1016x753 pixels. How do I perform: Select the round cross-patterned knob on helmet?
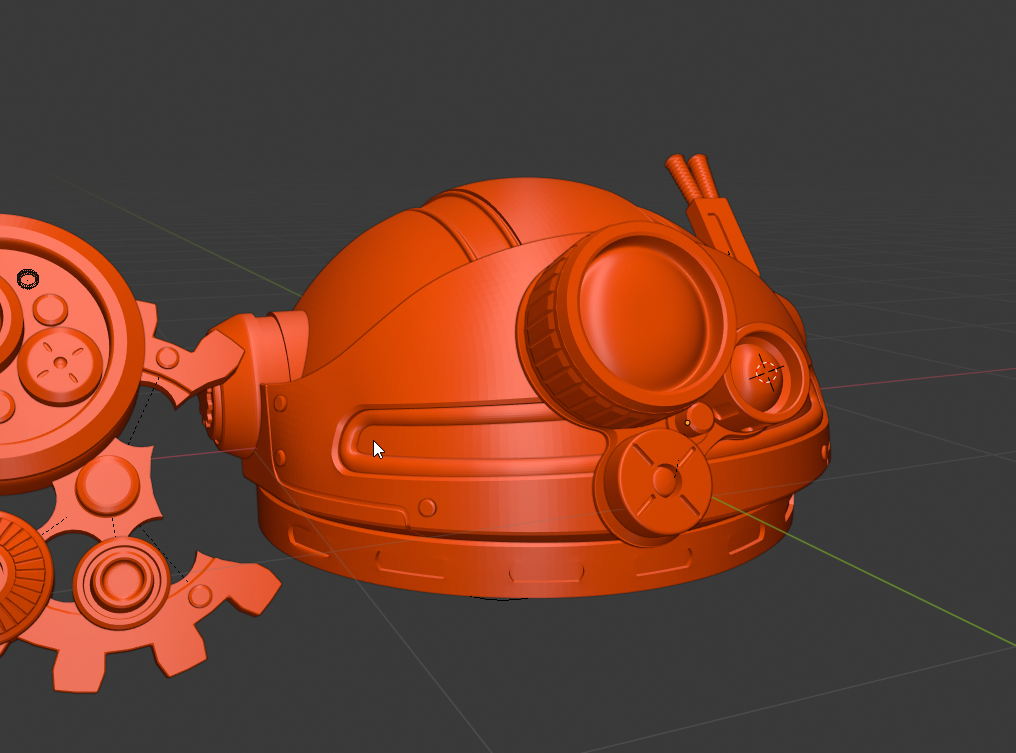click(x=658, y=481)
